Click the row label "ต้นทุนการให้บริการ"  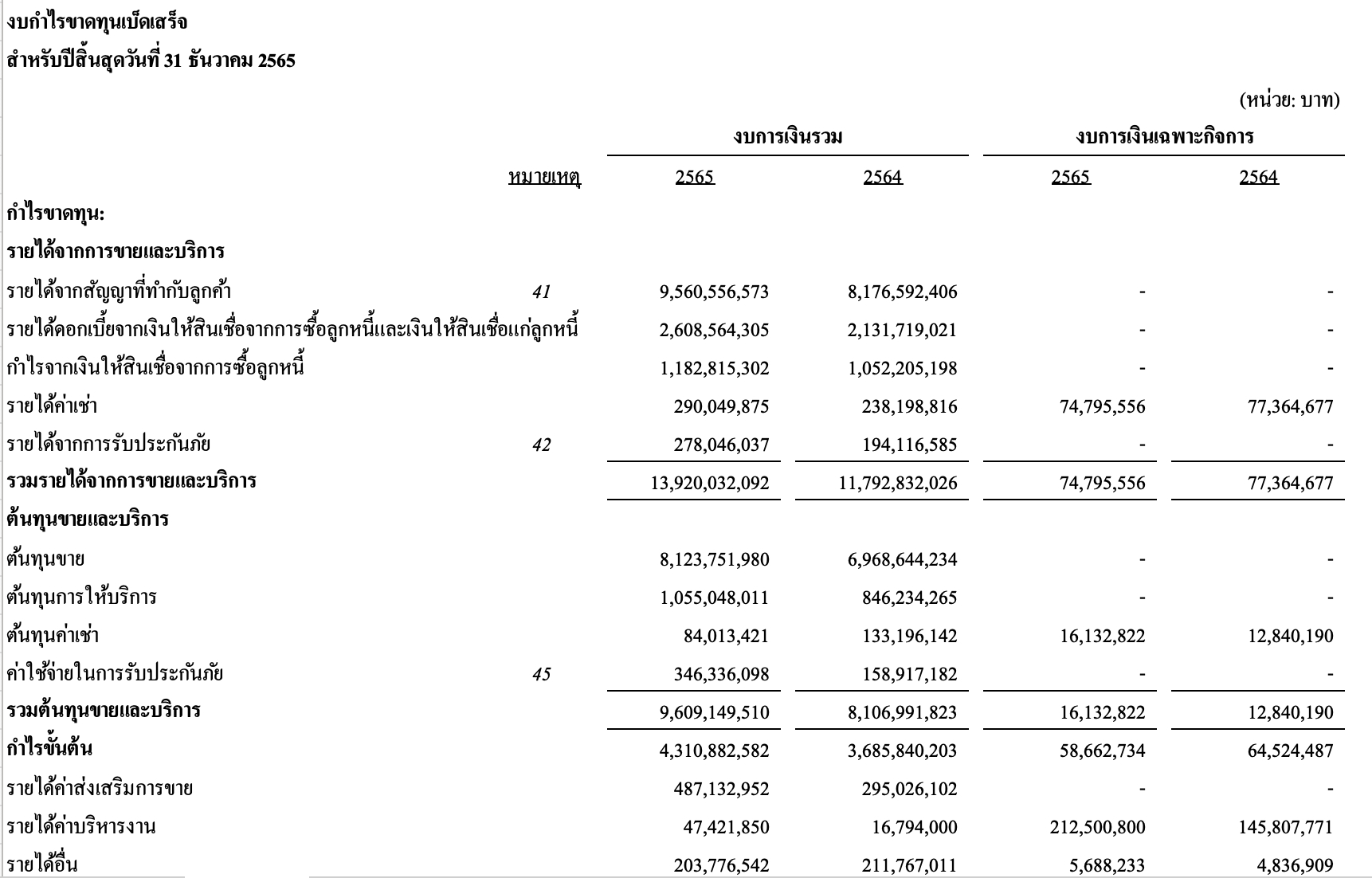tap(81, 598)
